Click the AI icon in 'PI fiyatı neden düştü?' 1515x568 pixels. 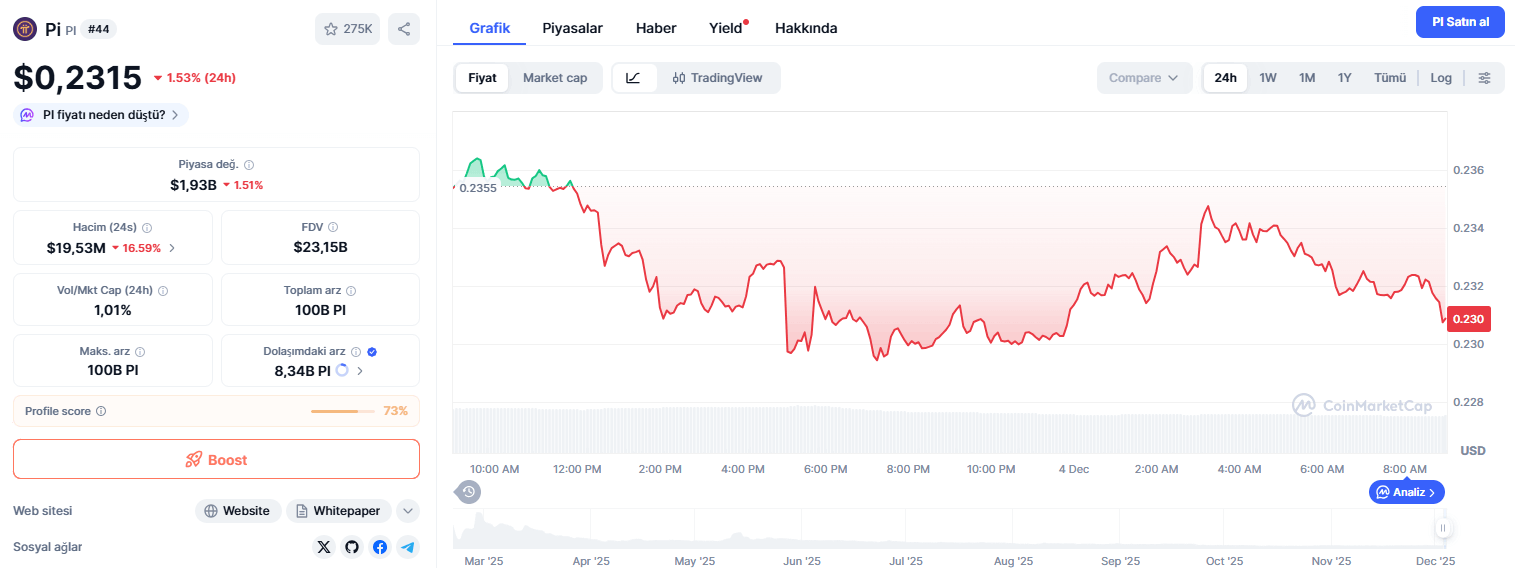click(28, 115)
